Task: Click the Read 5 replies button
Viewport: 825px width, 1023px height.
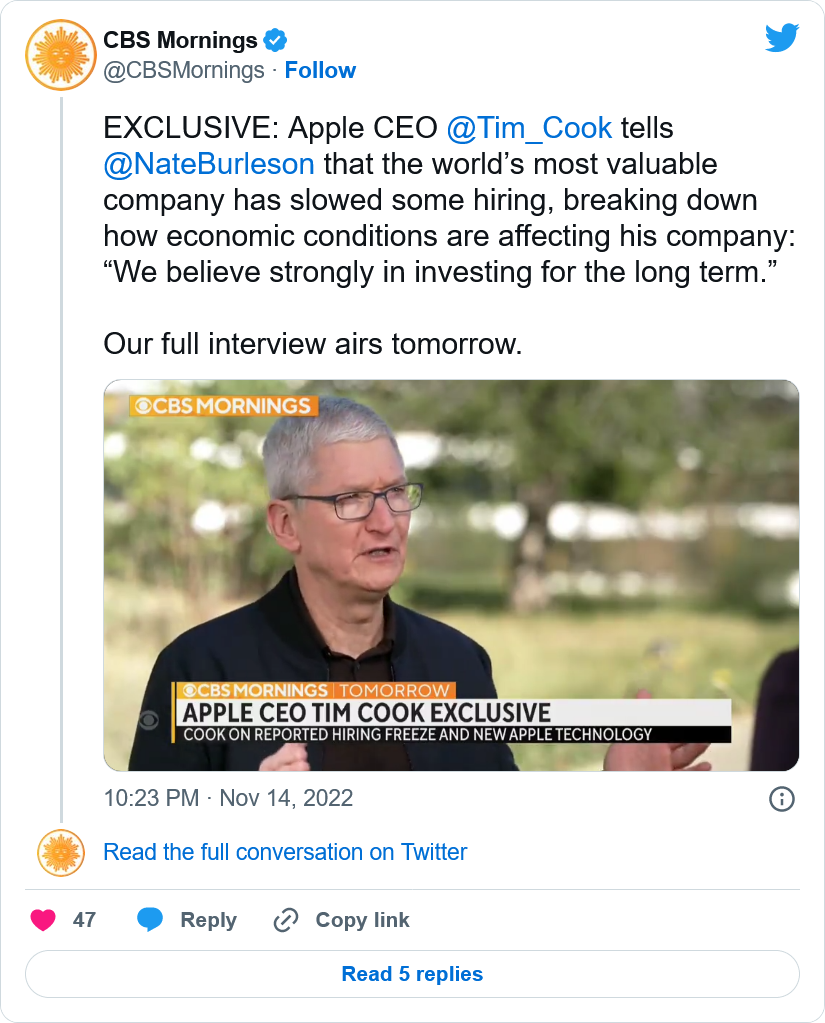Action: tap(412, 974)
